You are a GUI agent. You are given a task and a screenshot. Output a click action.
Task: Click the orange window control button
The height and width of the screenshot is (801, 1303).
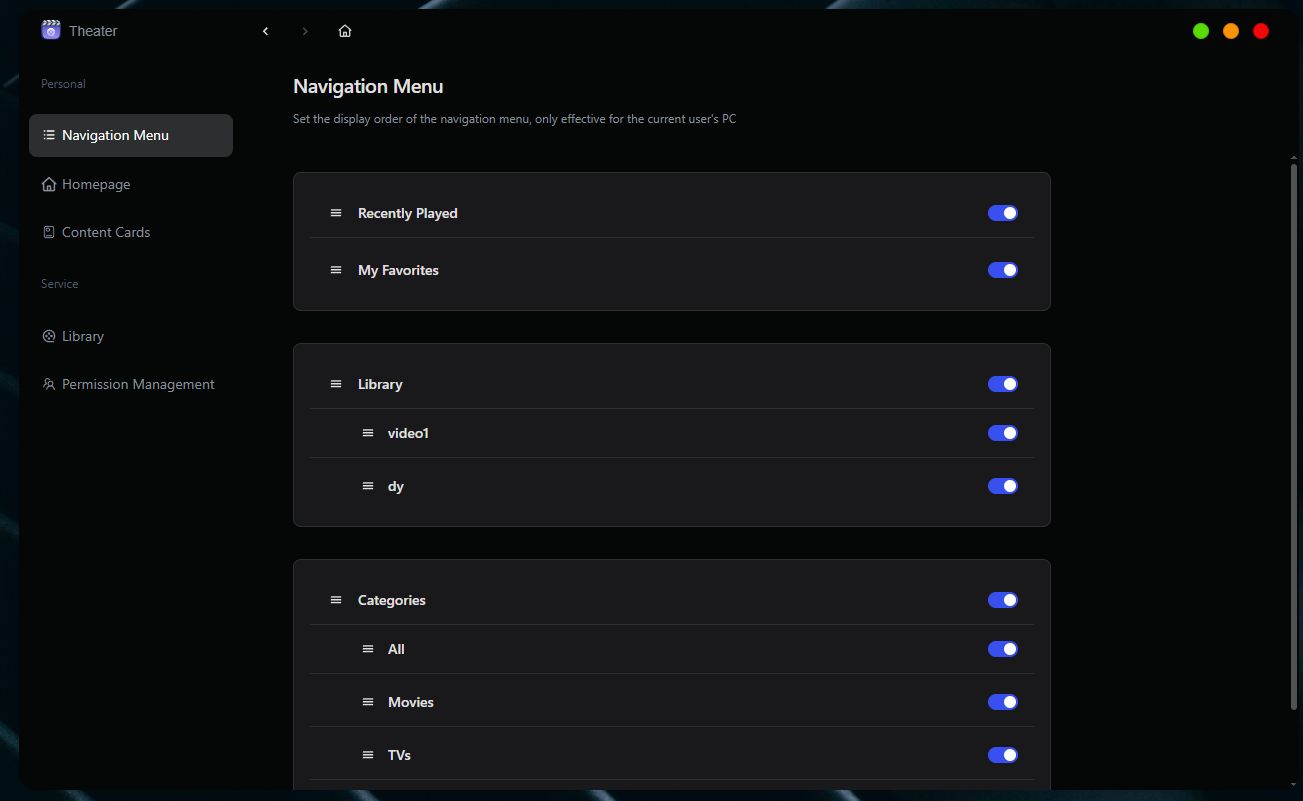1231,31
